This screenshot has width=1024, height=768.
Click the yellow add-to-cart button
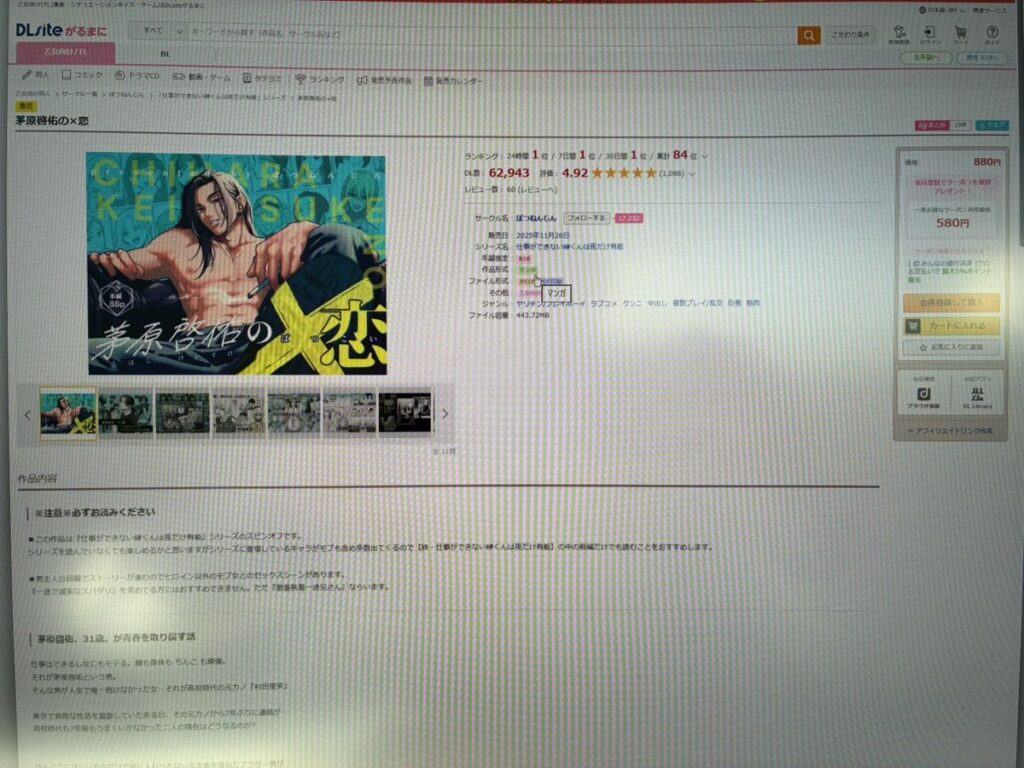pos(950,326)
